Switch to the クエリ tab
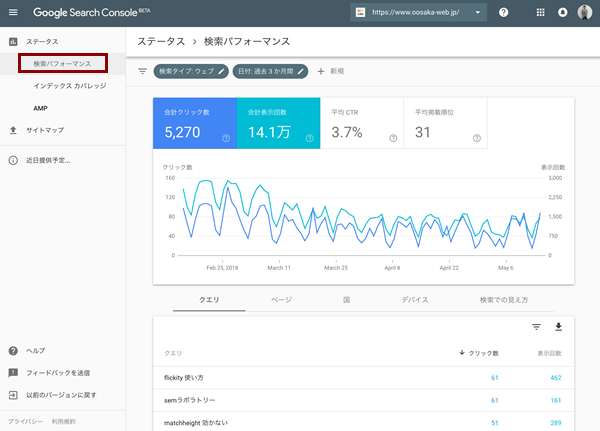Image resolution: width=600 pixels, height=431 pixels. point(209,300)
